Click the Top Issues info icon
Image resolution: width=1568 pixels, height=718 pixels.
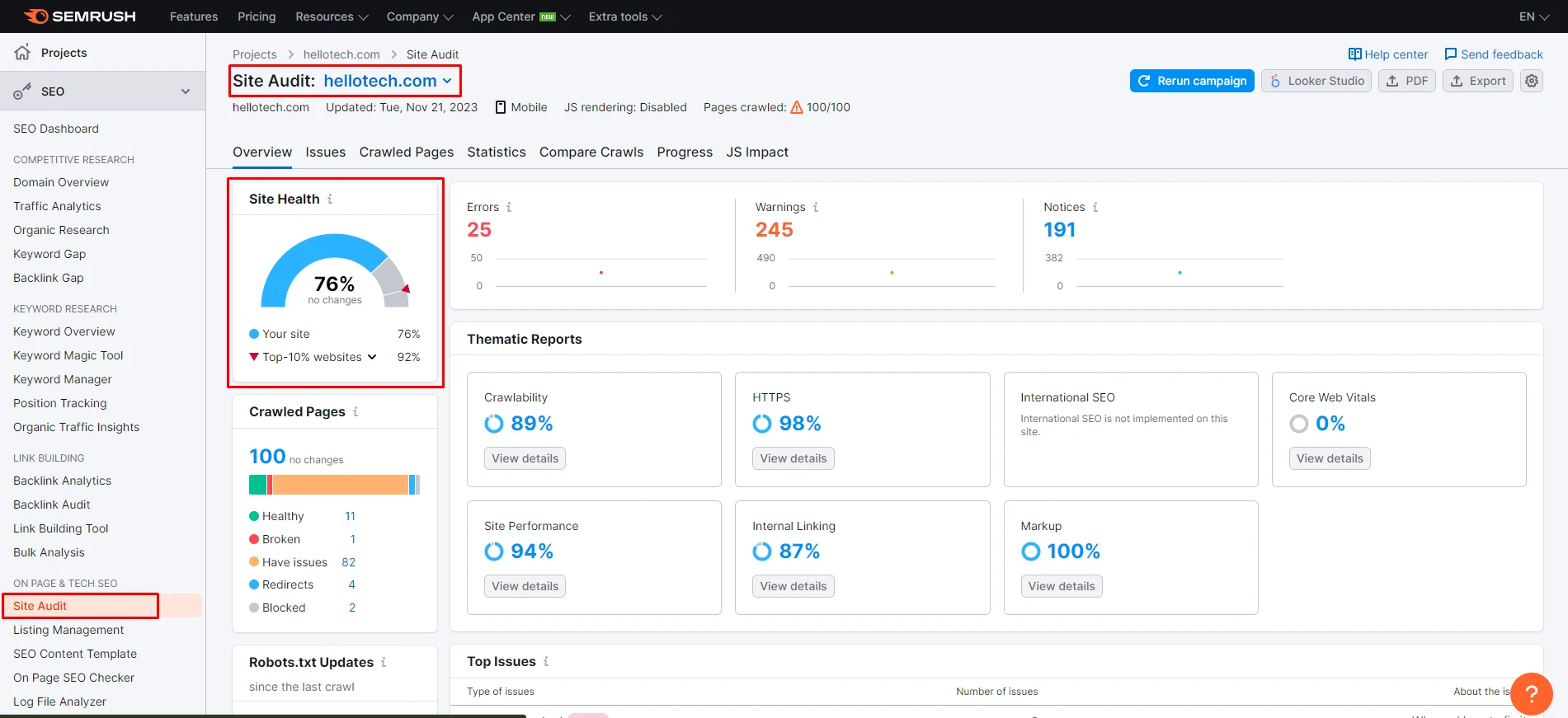pos(546,661)
